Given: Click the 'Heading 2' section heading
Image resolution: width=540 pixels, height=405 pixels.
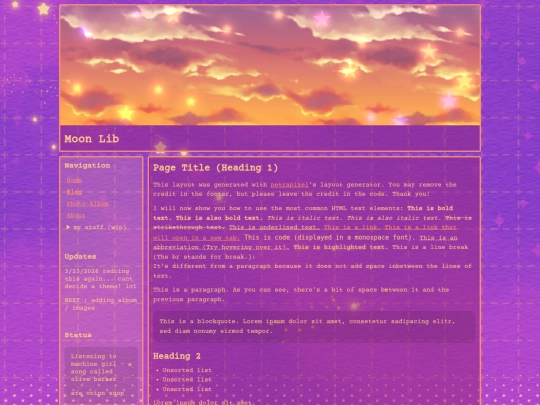Looking at the screenshot, I should (177, 356).
